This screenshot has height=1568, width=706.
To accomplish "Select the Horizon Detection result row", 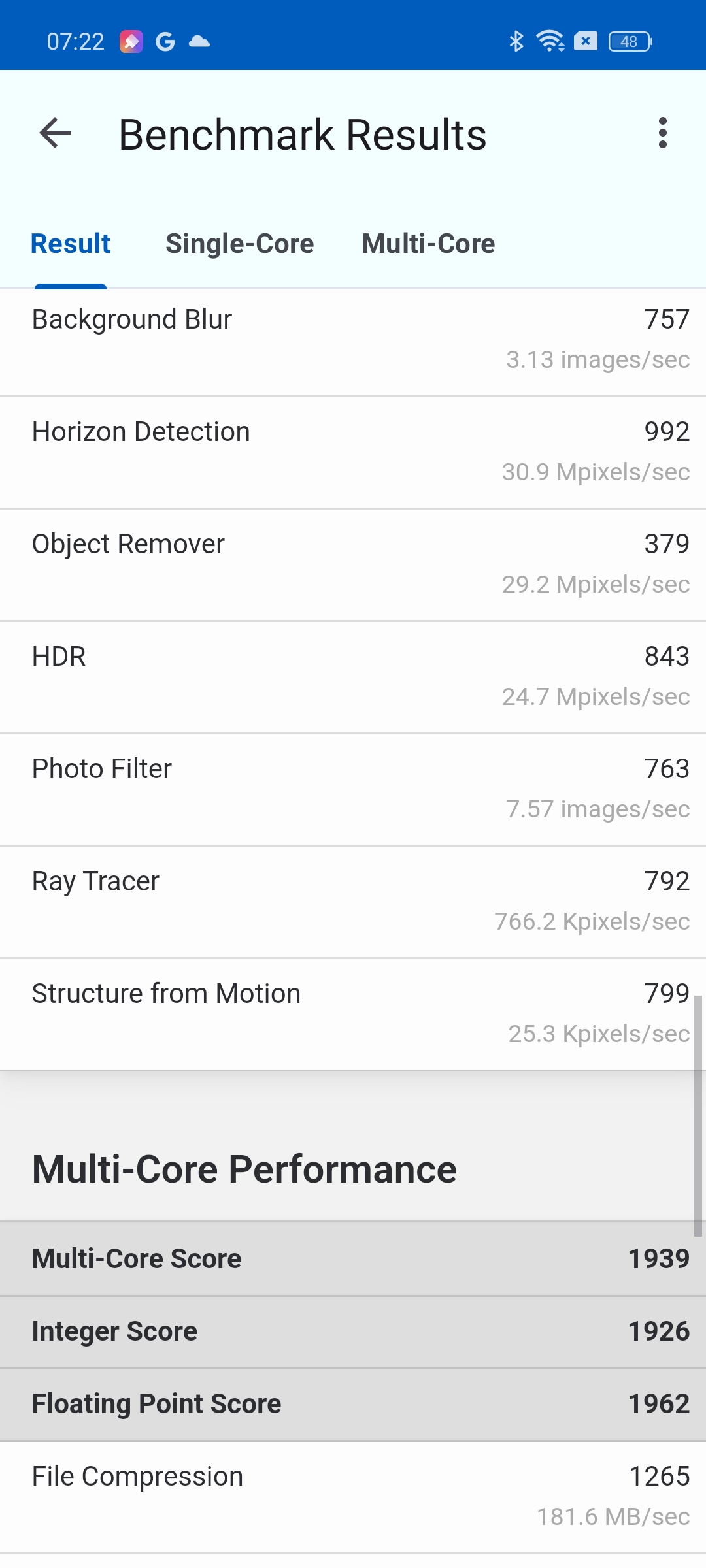I will 353,452.
